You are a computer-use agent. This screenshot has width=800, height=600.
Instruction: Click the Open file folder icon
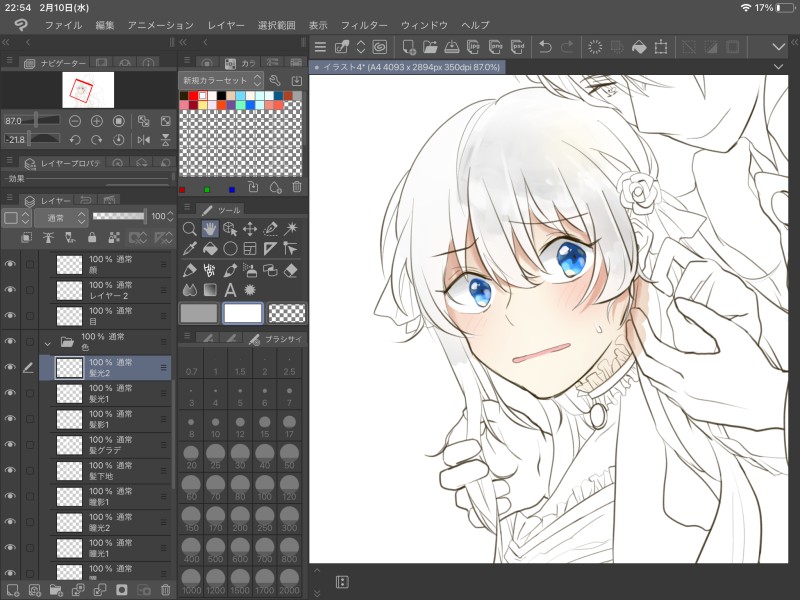click(430, 47)
